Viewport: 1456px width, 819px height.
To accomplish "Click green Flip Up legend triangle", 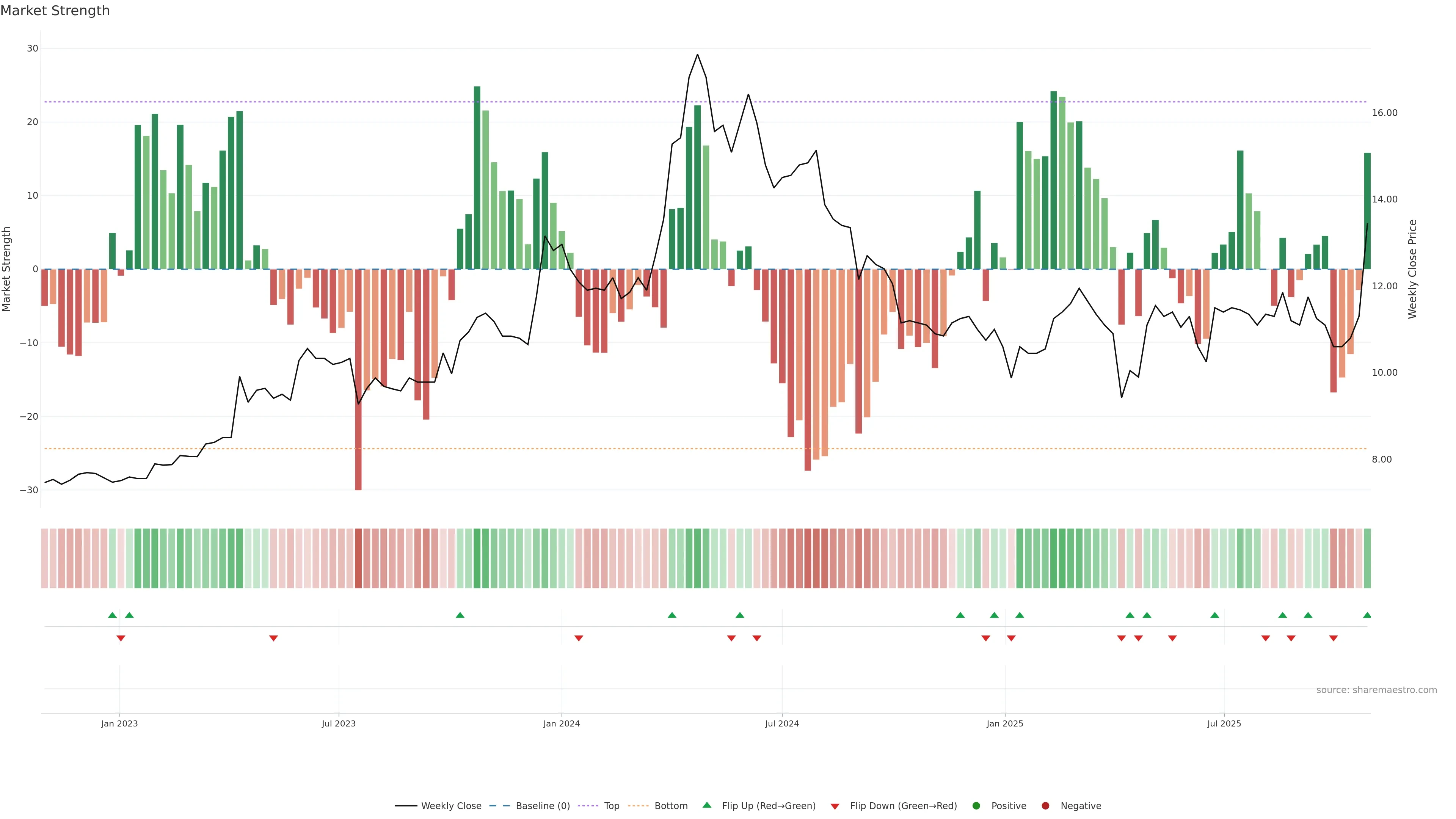I will 706,805.
